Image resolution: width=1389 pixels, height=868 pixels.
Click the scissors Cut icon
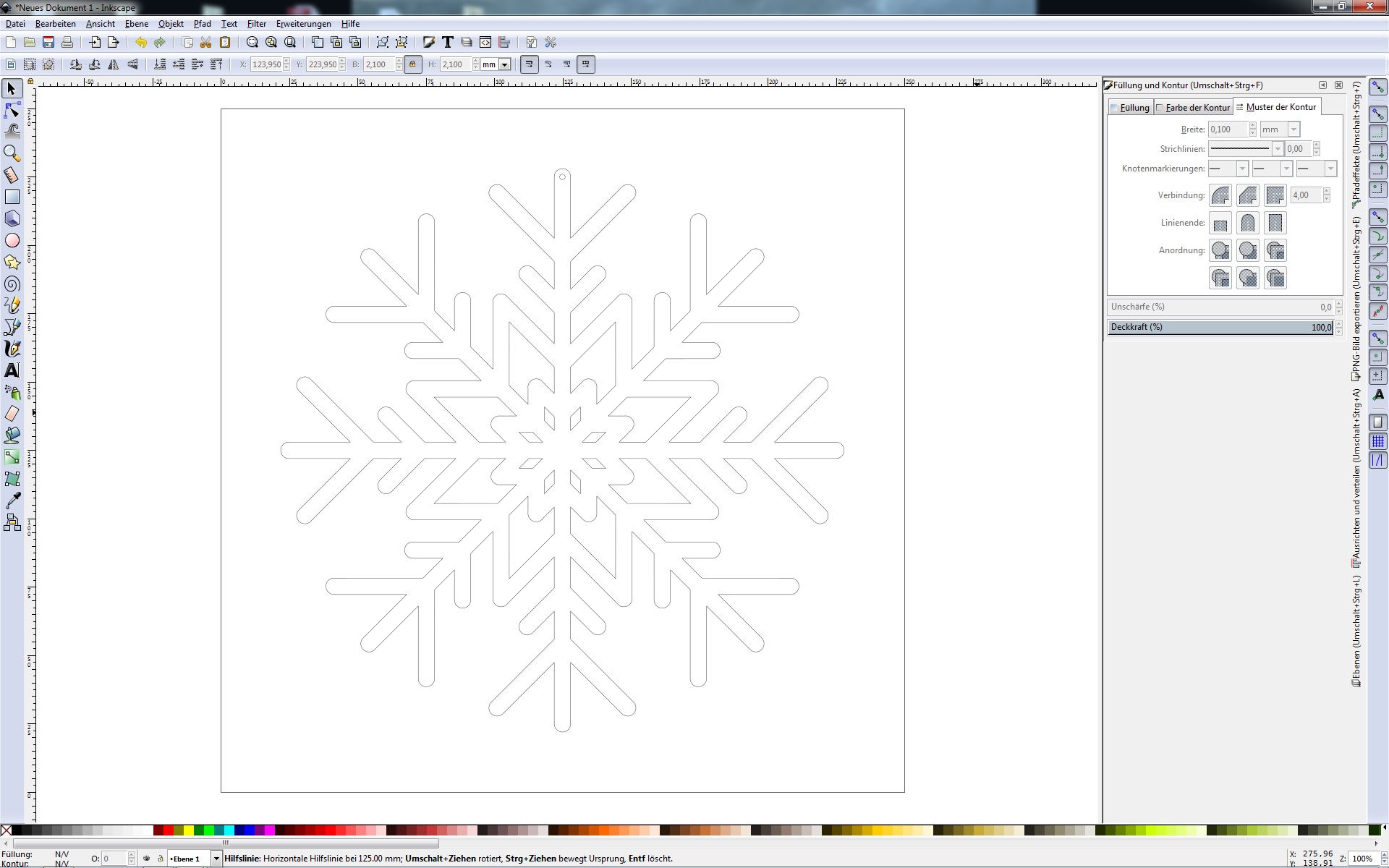click(206, 43)
